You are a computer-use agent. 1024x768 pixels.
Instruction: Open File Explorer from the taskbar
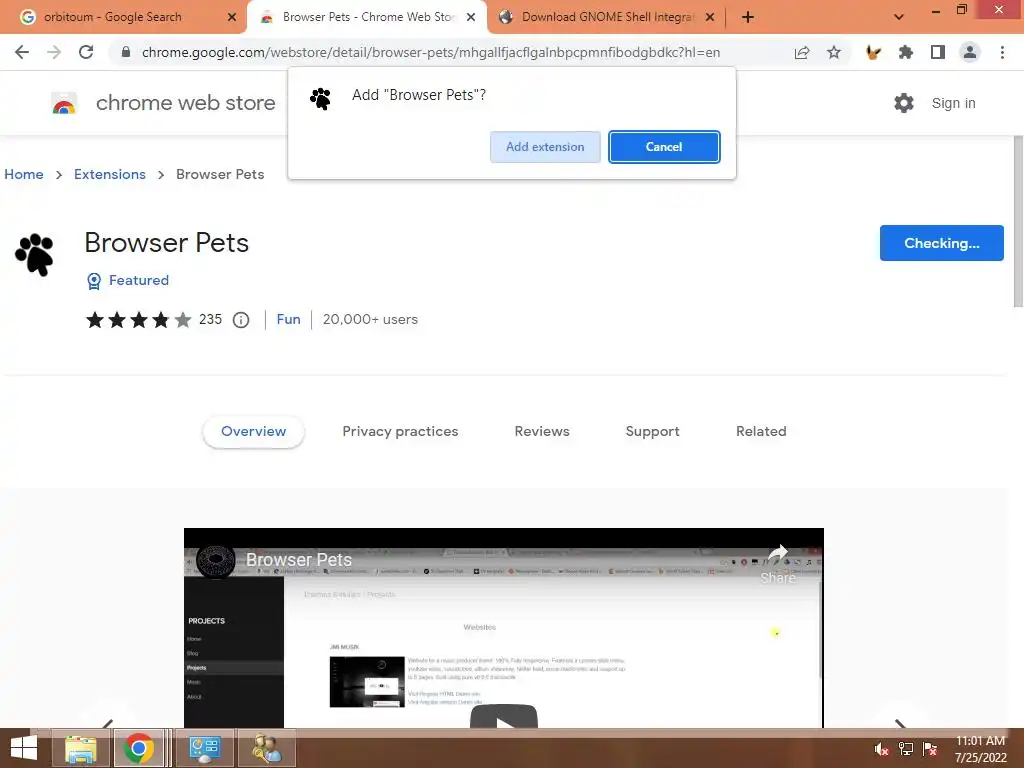click(x=81, y=748)
